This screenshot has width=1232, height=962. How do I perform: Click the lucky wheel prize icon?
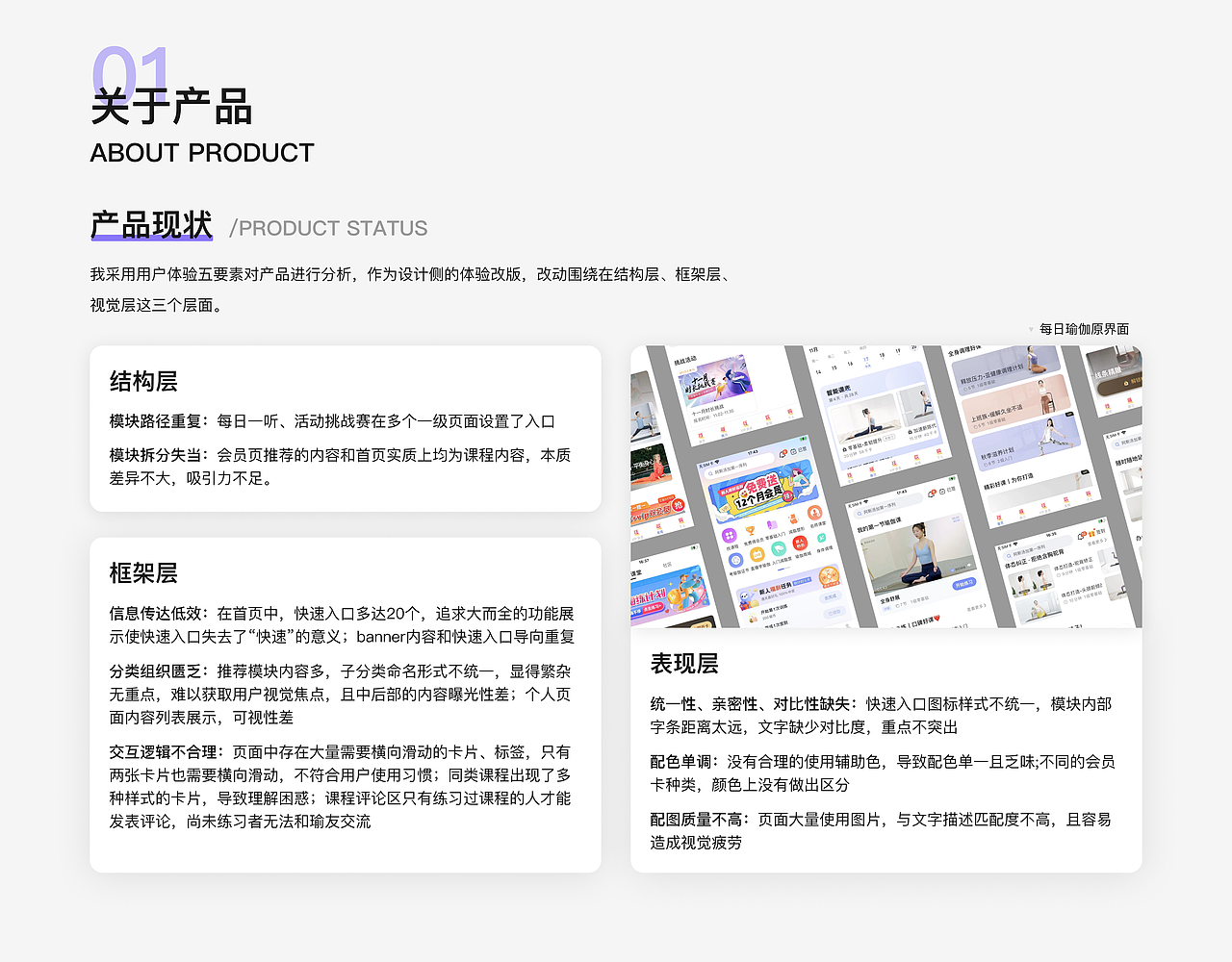pos(829,577)
